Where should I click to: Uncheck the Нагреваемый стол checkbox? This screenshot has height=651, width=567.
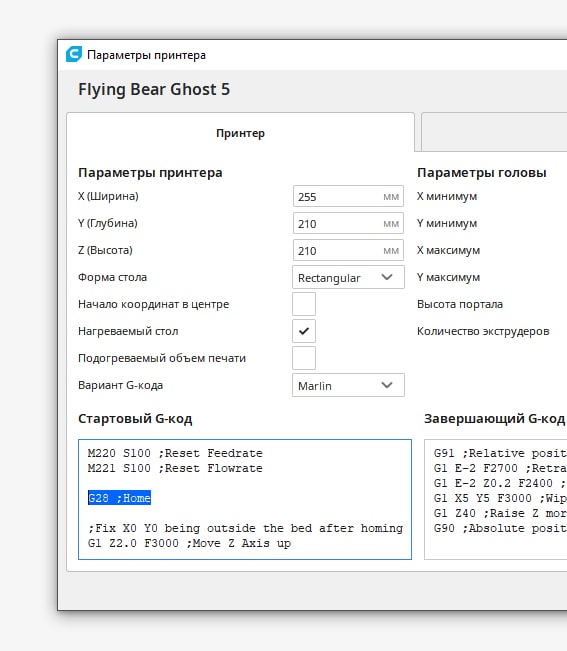point(304,331)
